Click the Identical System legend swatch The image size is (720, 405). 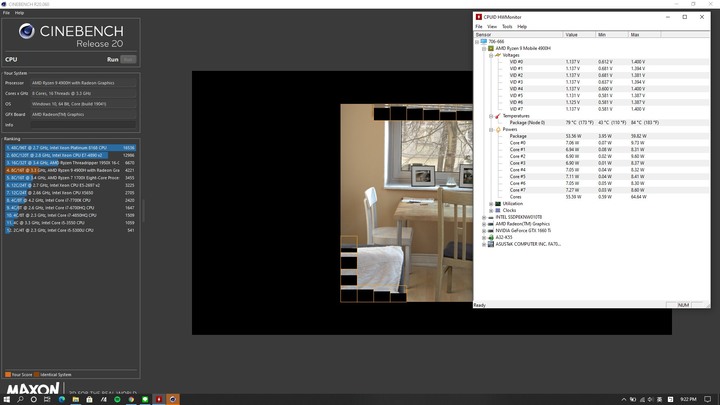[36, 375]
